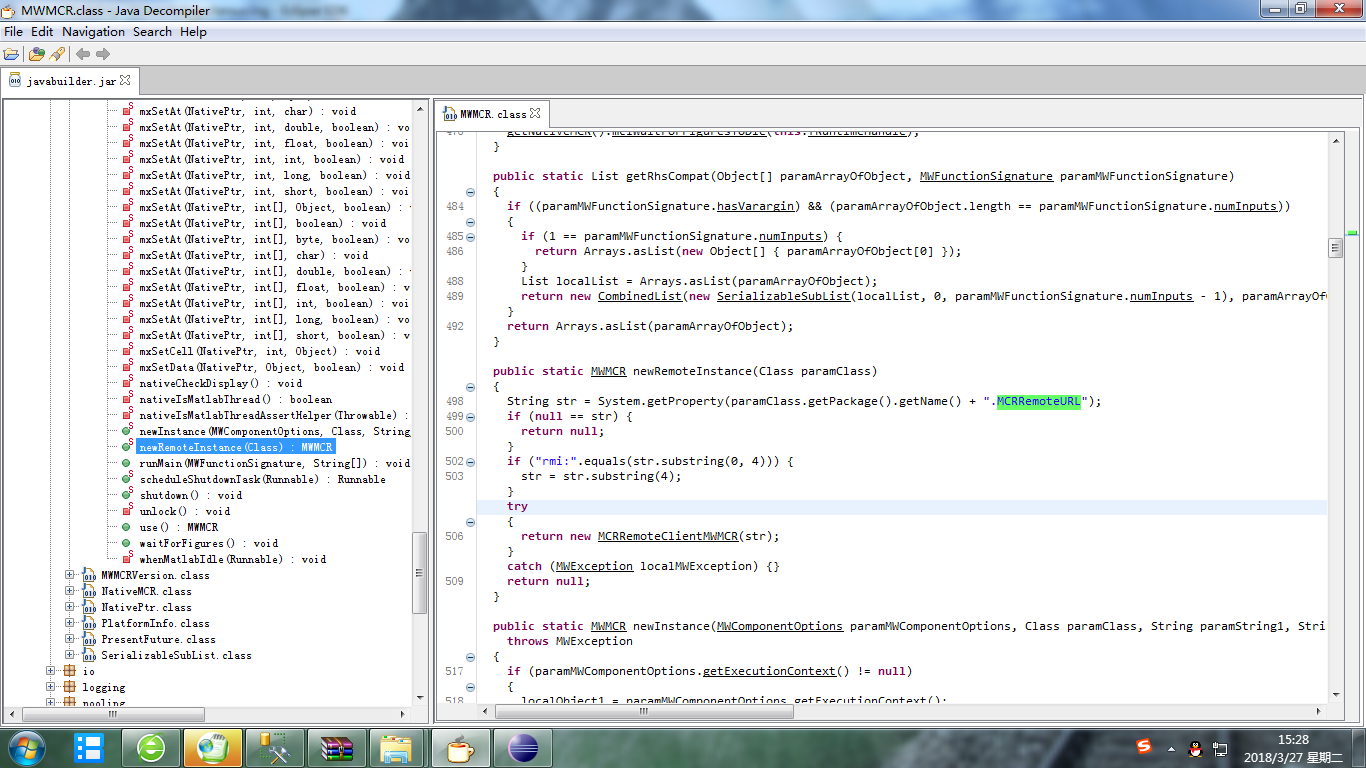
Task: Toggle fold at line 499 if block
Action: [x=470, y=417]
